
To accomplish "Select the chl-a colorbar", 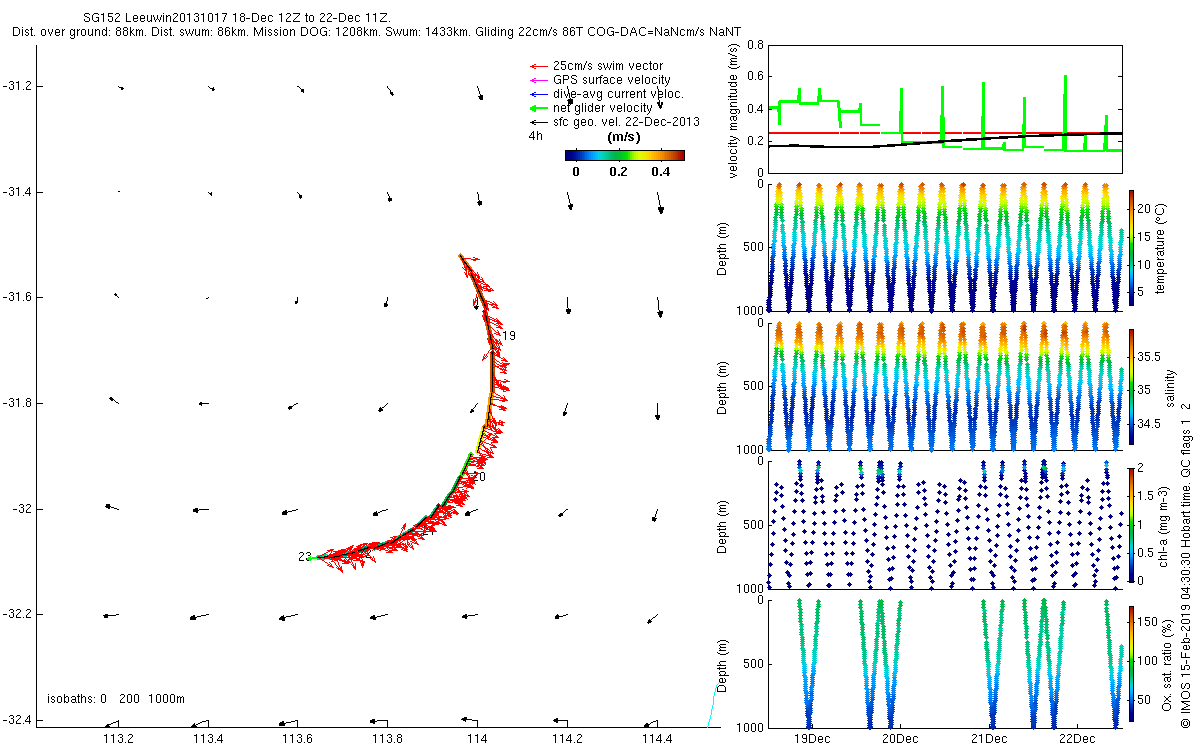I will pos(1132,524).
